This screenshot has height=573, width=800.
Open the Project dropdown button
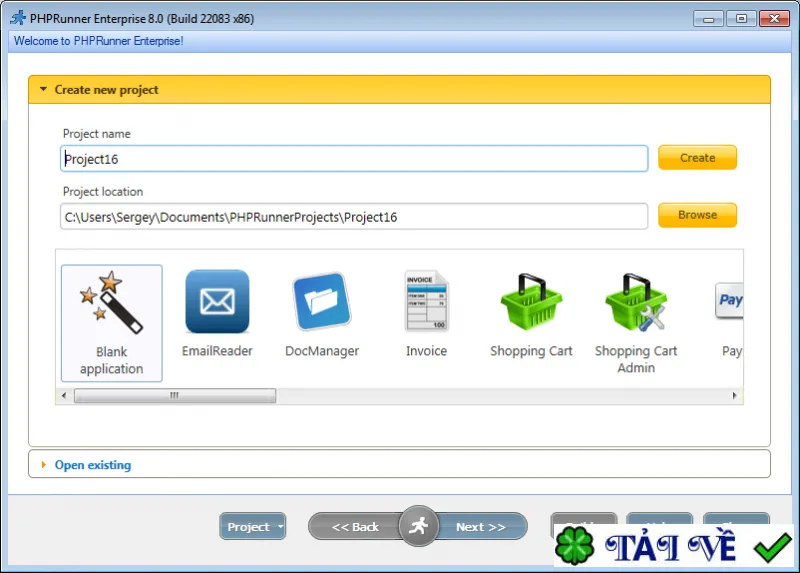pyautogui.click(x=253, y=527)
